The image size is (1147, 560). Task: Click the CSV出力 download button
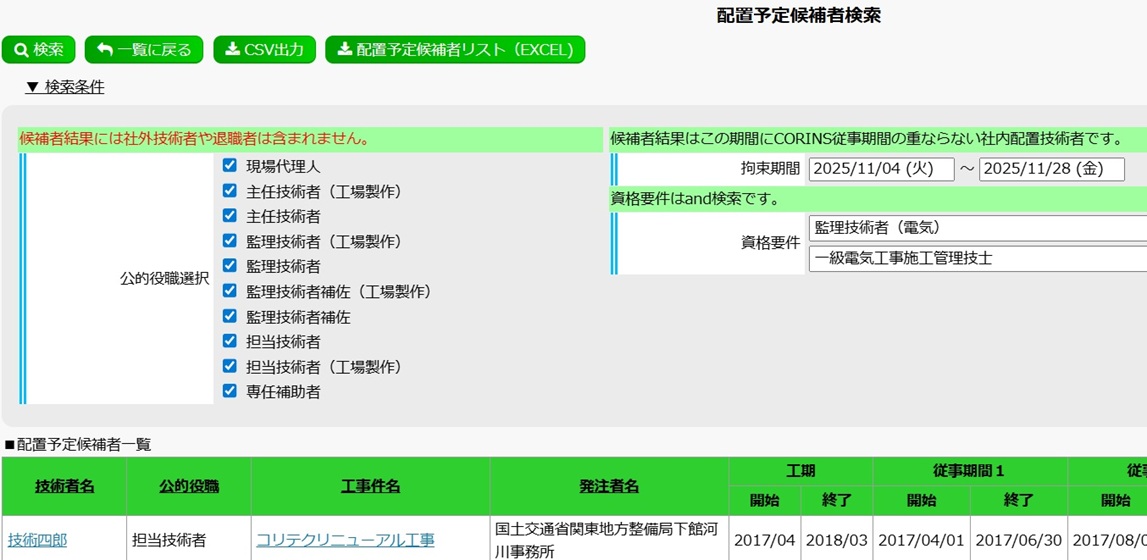click(265, 50)
